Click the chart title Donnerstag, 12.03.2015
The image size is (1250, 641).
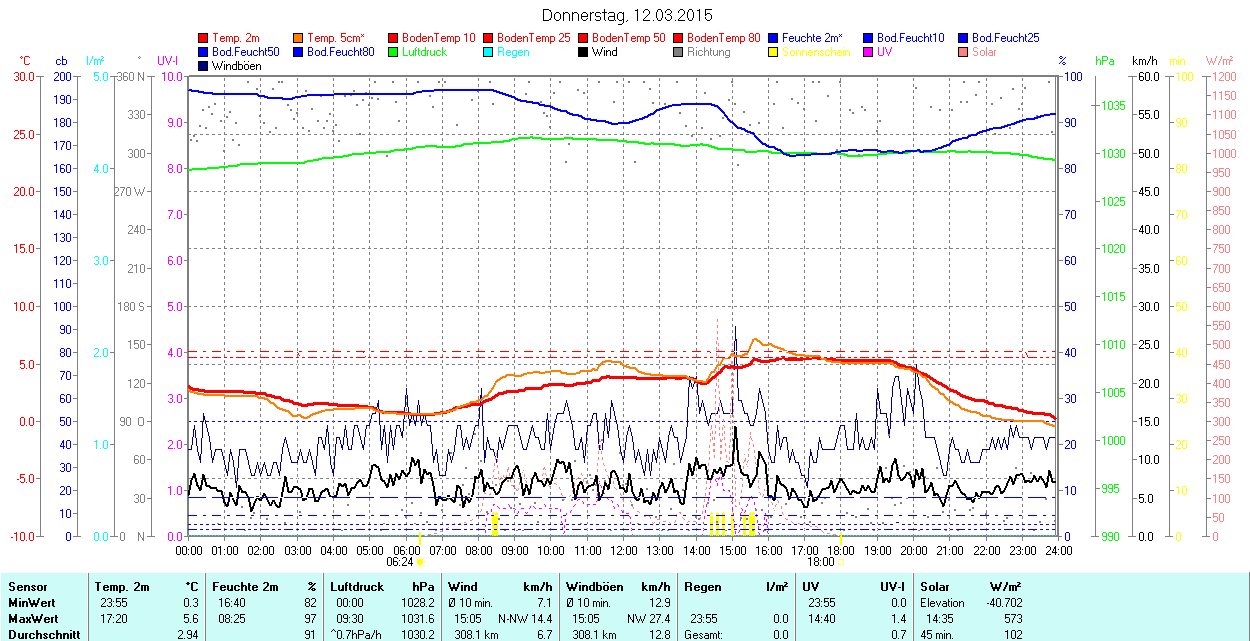(x=627, y=15)
